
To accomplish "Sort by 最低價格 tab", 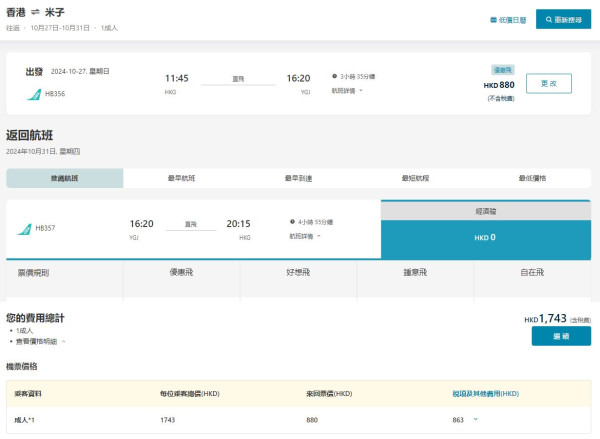I will (x=532, y=178).
